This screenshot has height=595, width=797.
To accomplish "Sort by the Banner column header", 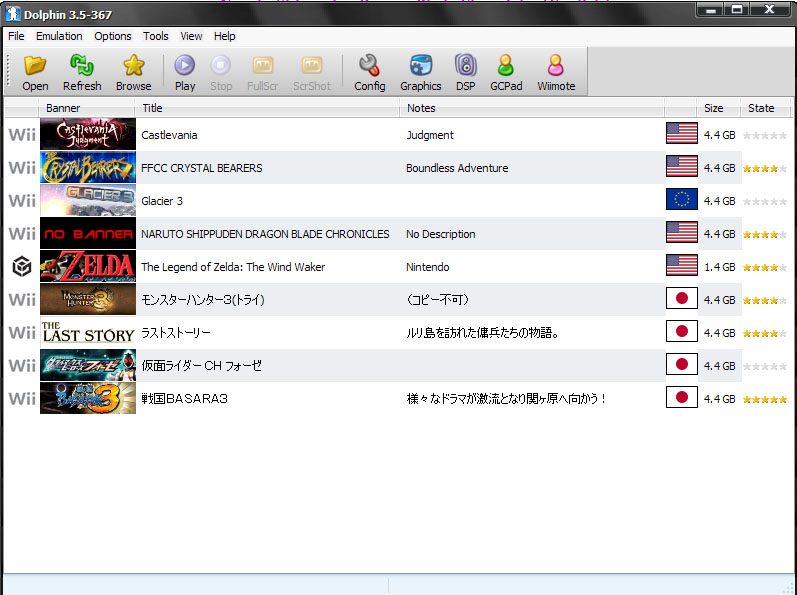I will (x=86, y=108).
